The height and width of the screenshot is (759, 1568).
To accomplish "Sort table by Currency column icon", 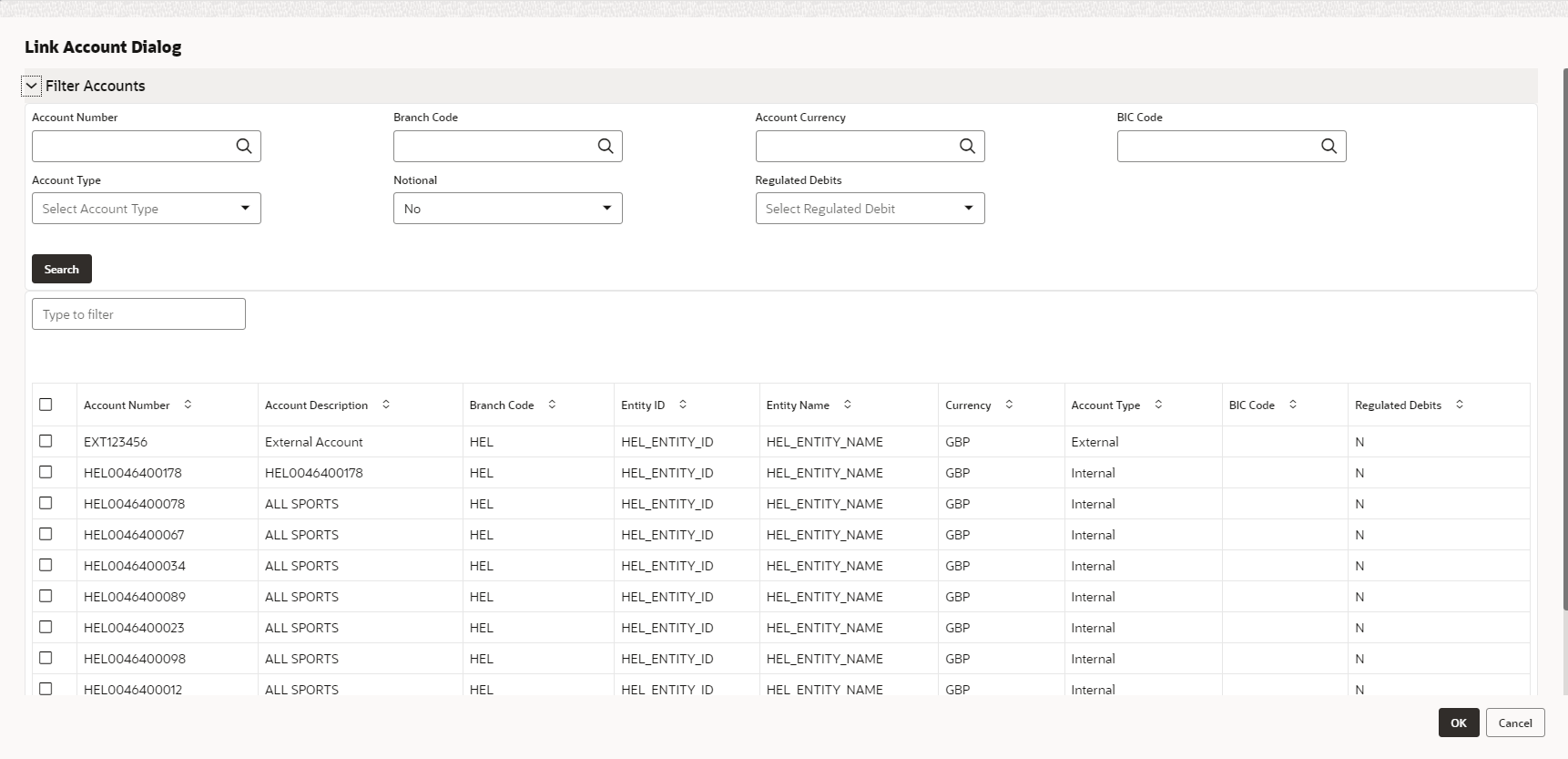I will point(1009,405).
